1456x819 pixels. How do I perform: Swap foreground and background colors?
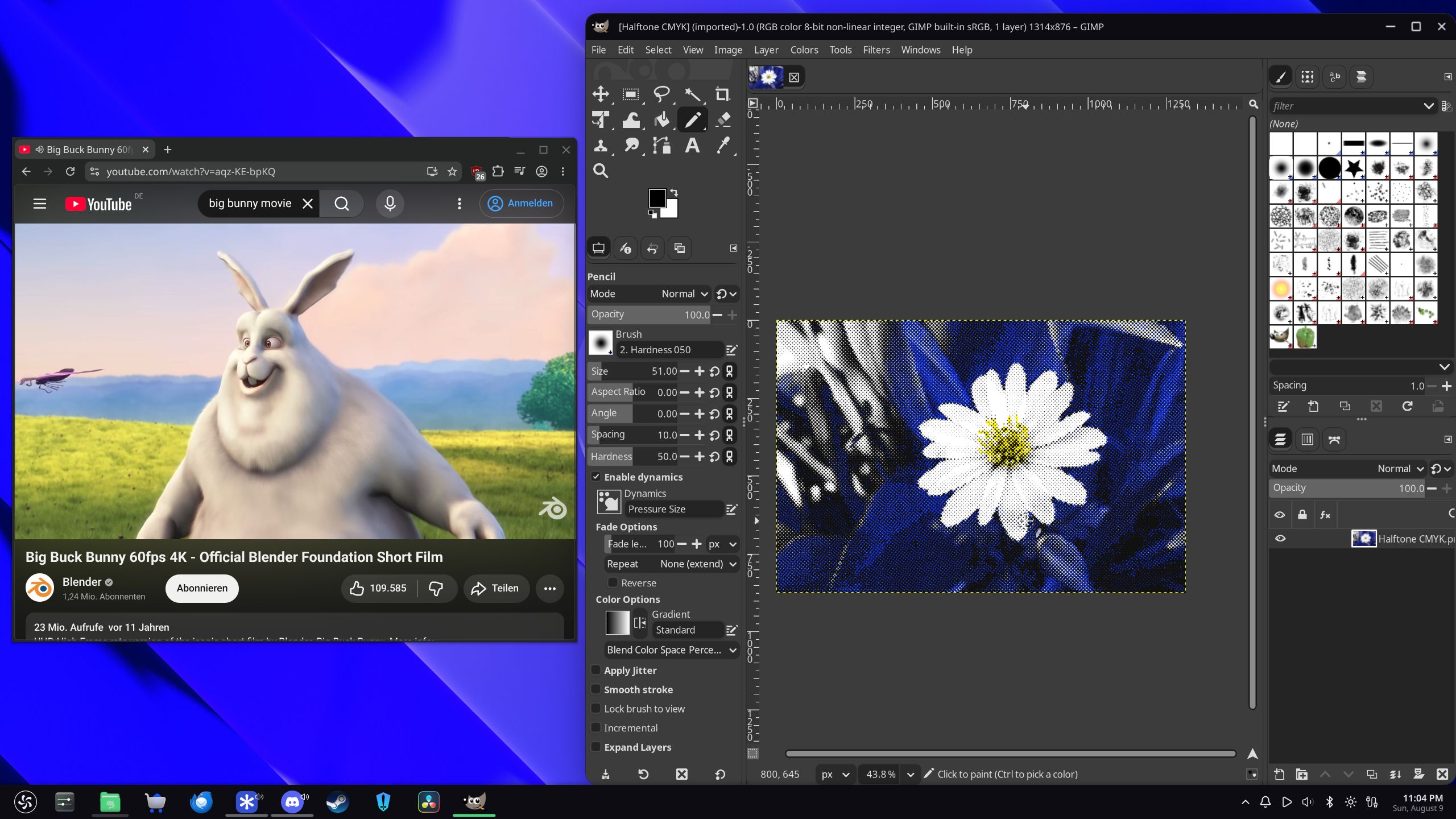[674, 192]
